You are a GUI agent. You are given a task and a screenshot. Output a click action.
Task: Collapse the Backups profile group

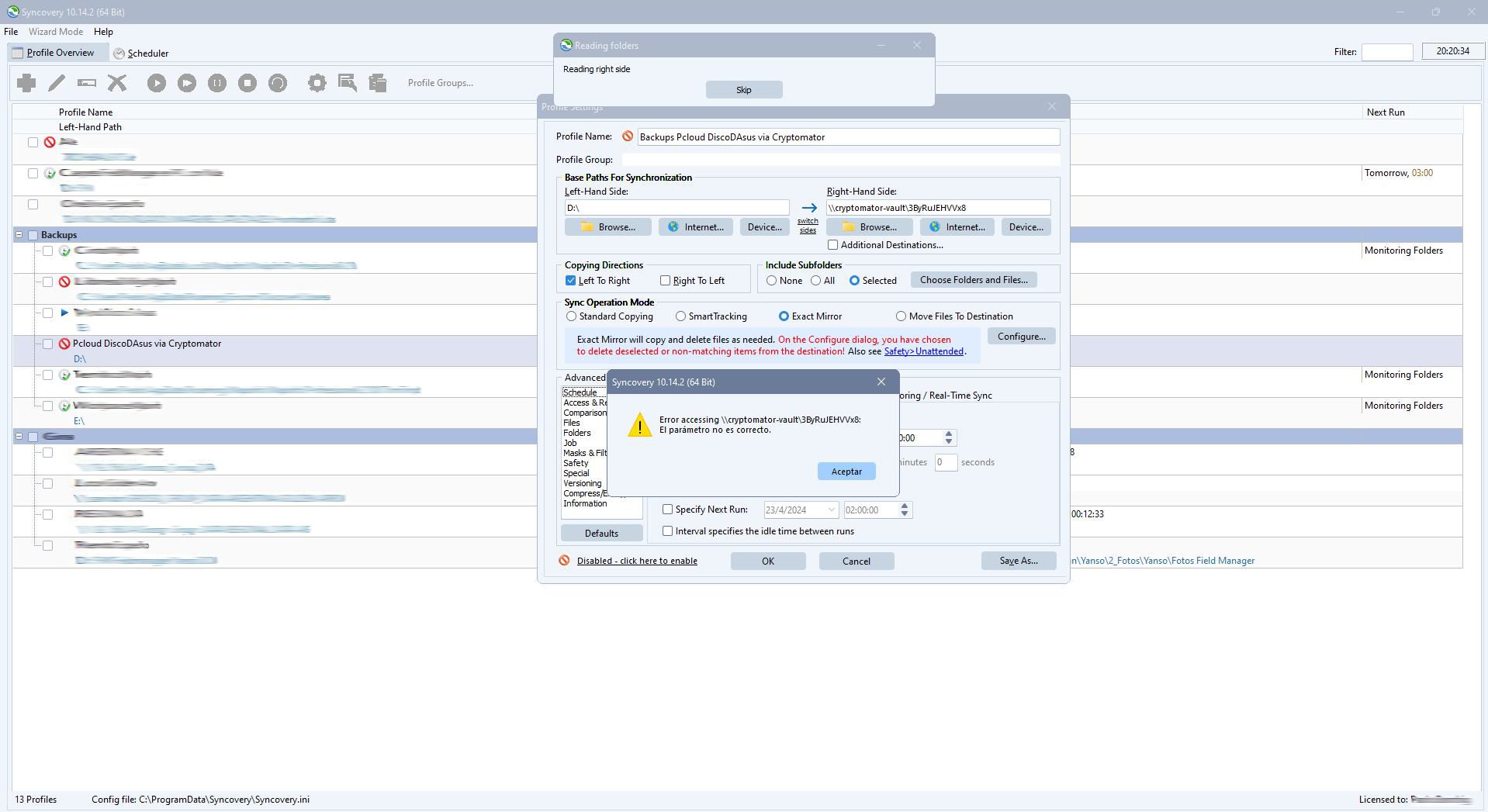(x=19, y=235)
